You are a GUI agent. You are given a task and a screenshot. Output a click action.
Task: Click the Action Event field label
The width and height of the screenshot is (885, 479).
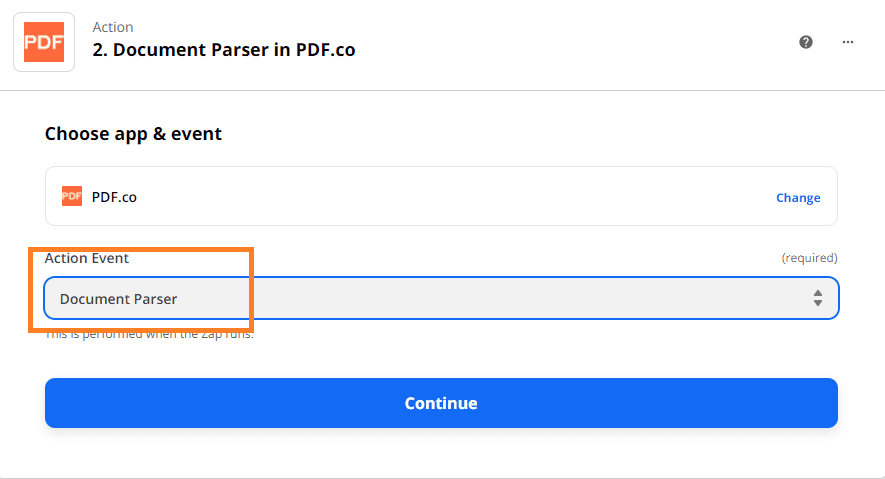87,258
